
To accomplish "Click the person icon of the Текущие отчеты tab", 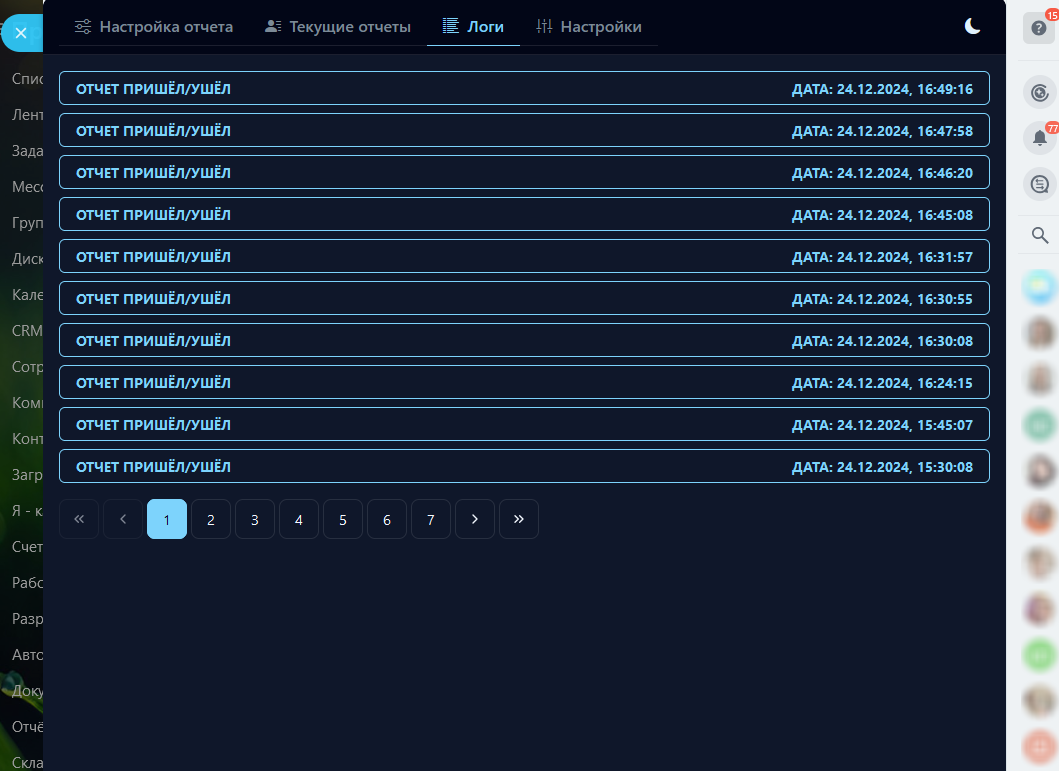I will click(x=273, y=26).
